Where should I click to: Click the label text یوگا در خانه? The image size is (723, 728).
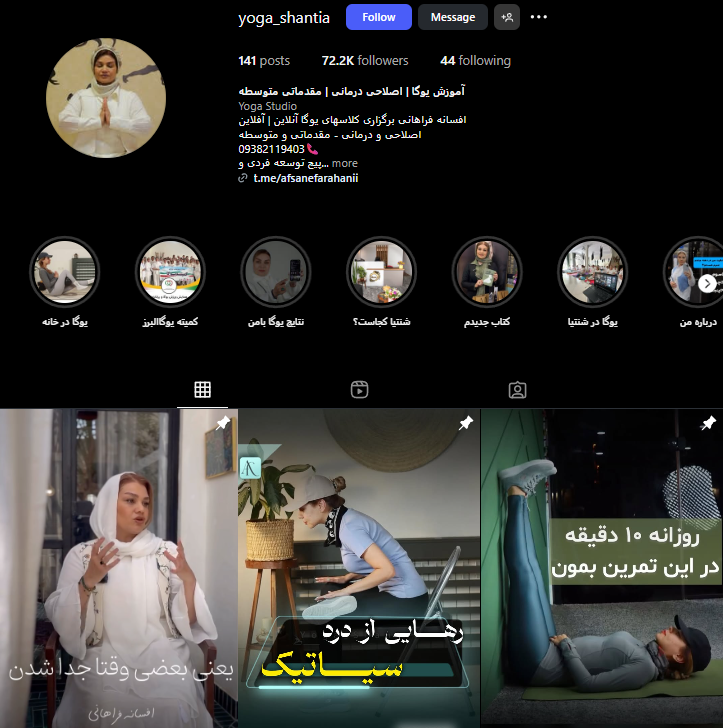point(65,322)
